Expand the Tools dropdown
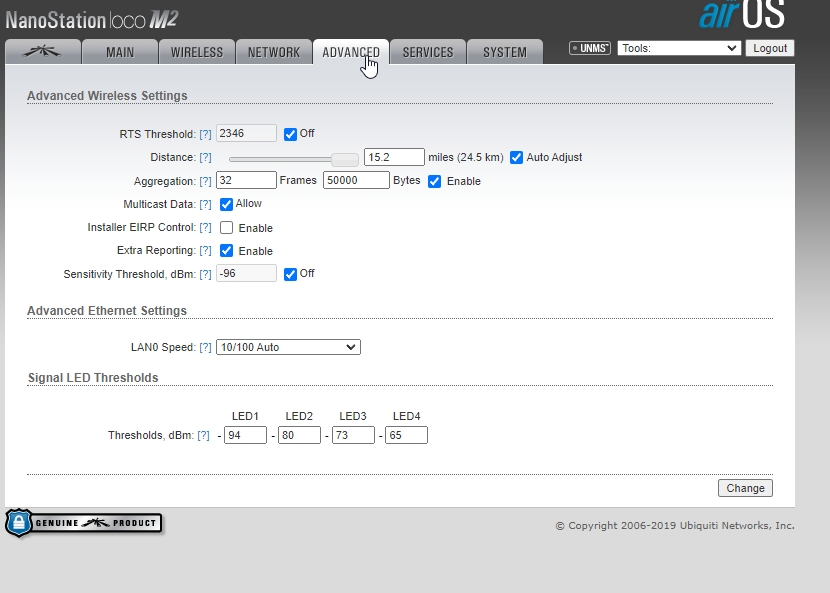Image resolution: width=830 pixels, height=593 pixels. 679,48
